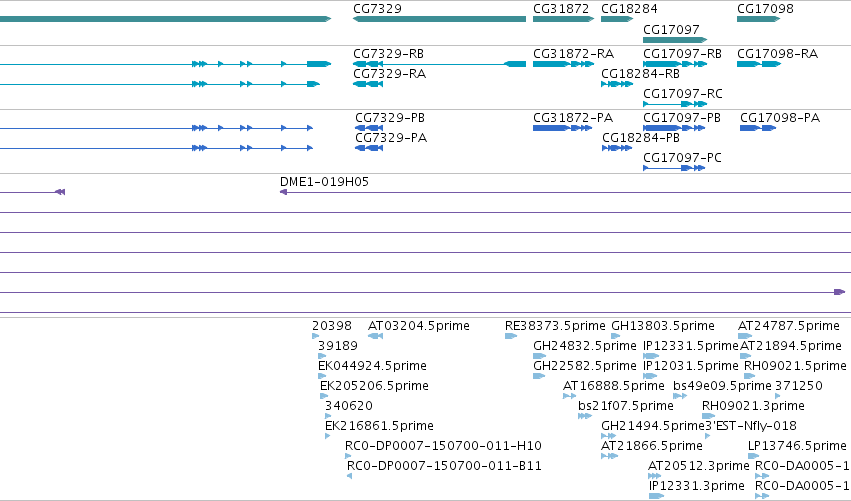Select EST GH22582.5prime
Viewport: 851px width, 501px height.
coord(539,376)
